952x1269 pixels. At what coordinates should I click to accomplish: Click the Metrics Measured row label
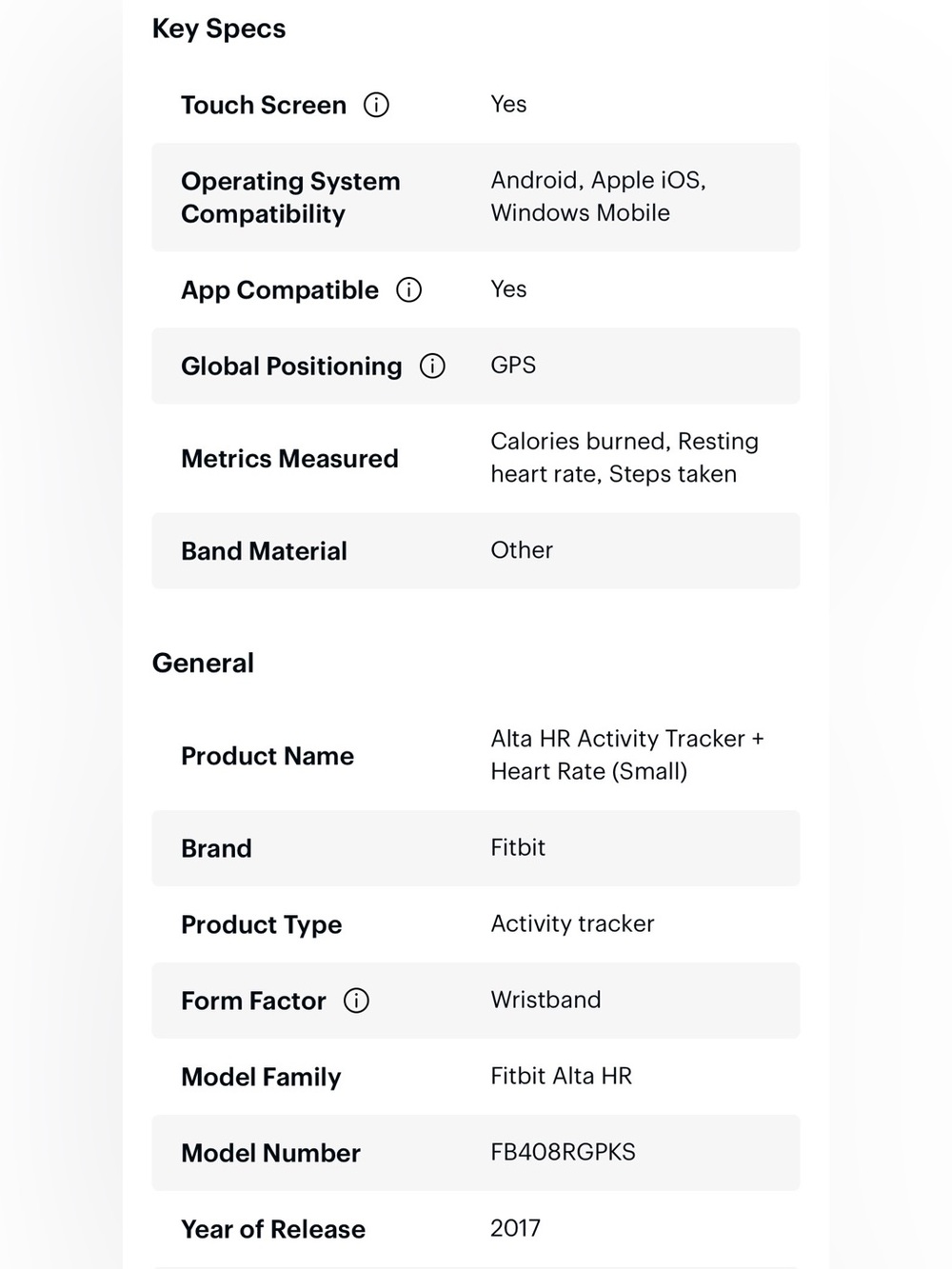pos(289,458)
